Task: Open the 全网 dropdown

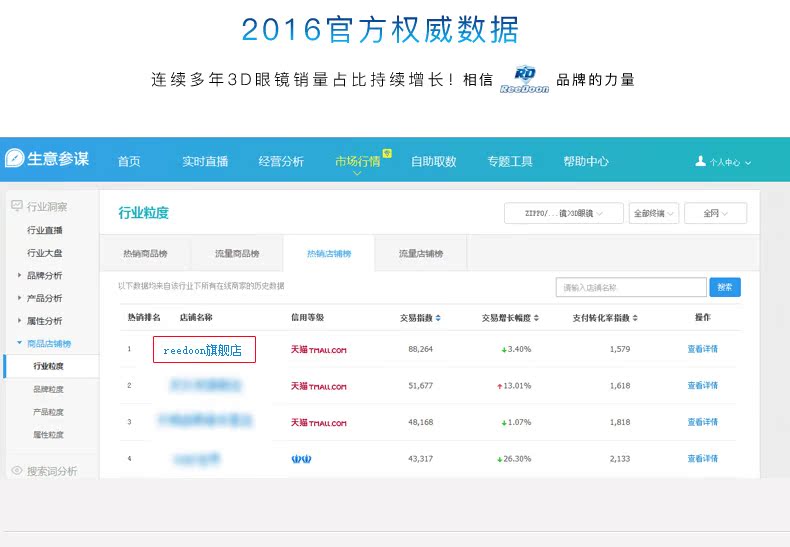Action: 715,213
